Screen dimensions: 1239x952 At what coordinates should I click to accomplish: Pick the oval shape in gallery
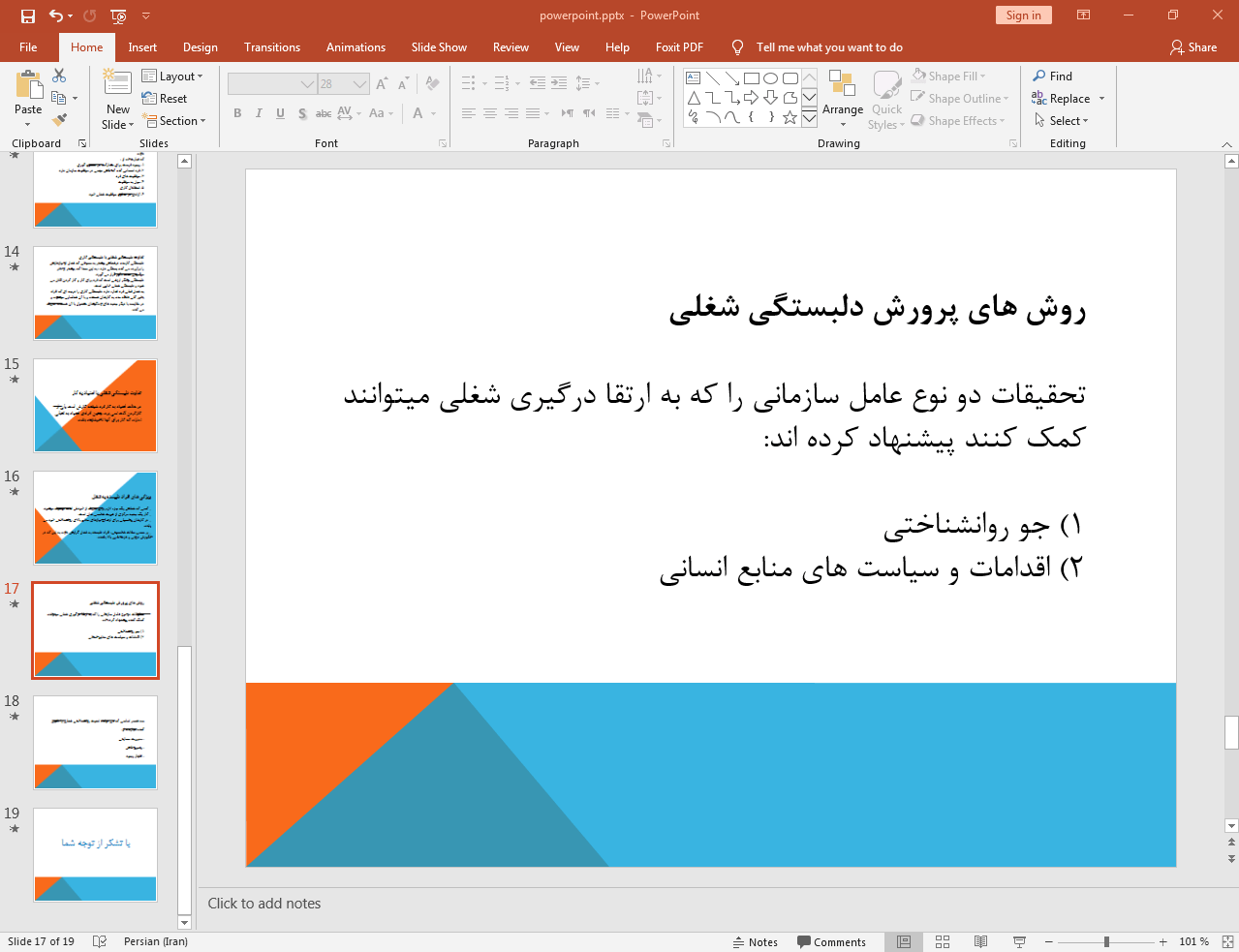point(771,78)
